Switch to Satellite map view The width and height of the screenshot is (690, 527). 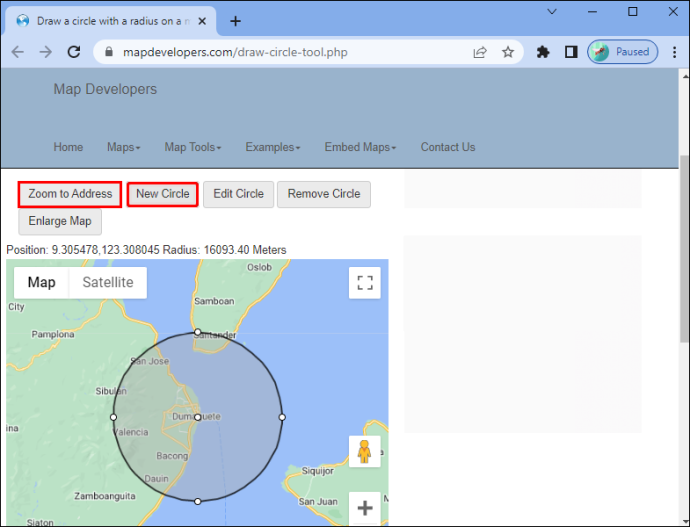(x=108, y=282)
